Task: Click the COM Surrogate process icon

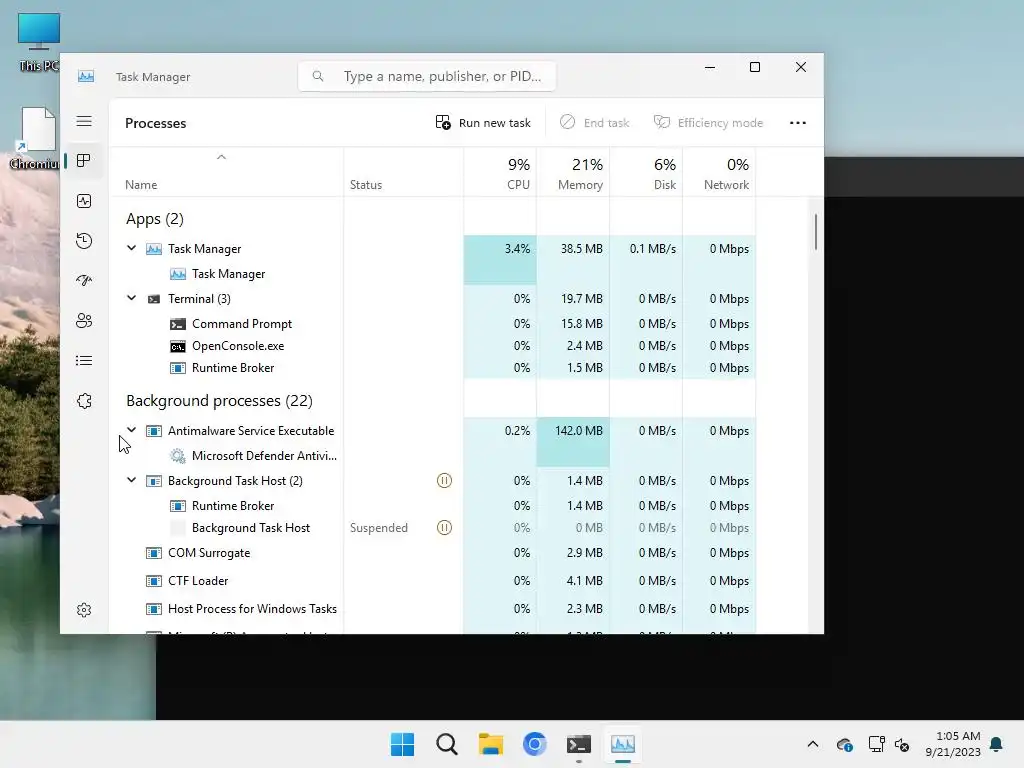Action: pos(153,553)
